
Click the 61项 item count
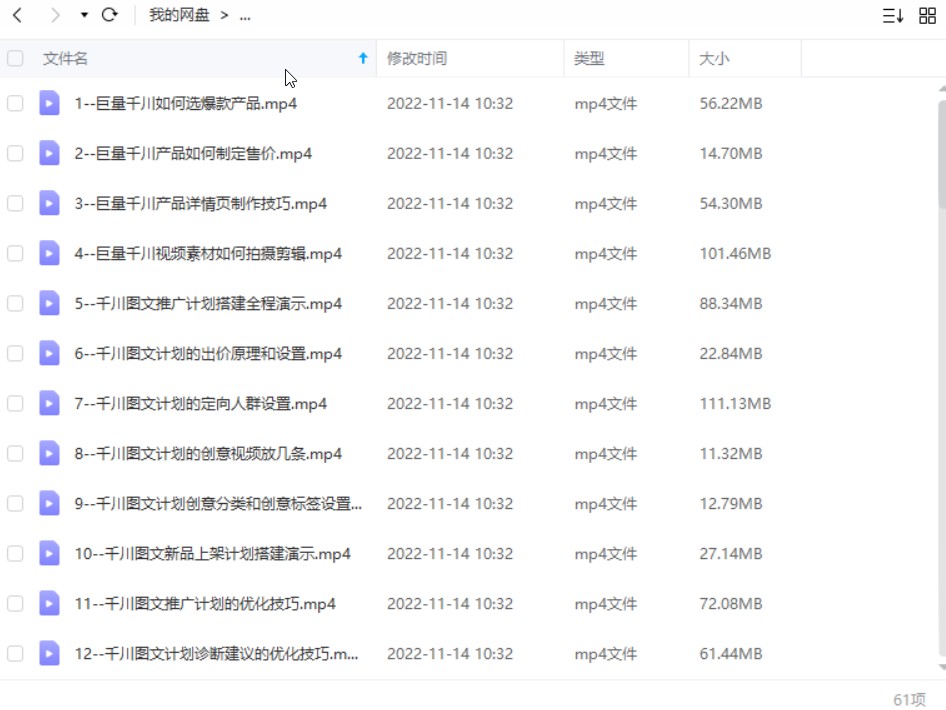(909, 700)
